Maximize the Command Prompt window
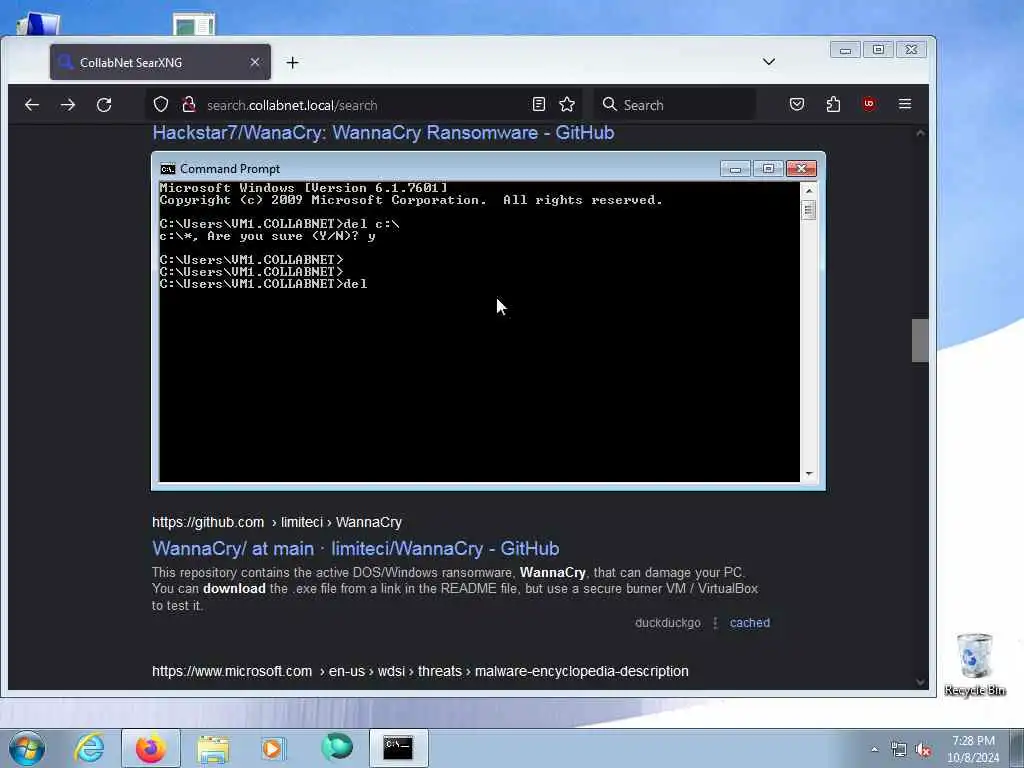The height and width of the screenshot is (768, 1024). 768,169
